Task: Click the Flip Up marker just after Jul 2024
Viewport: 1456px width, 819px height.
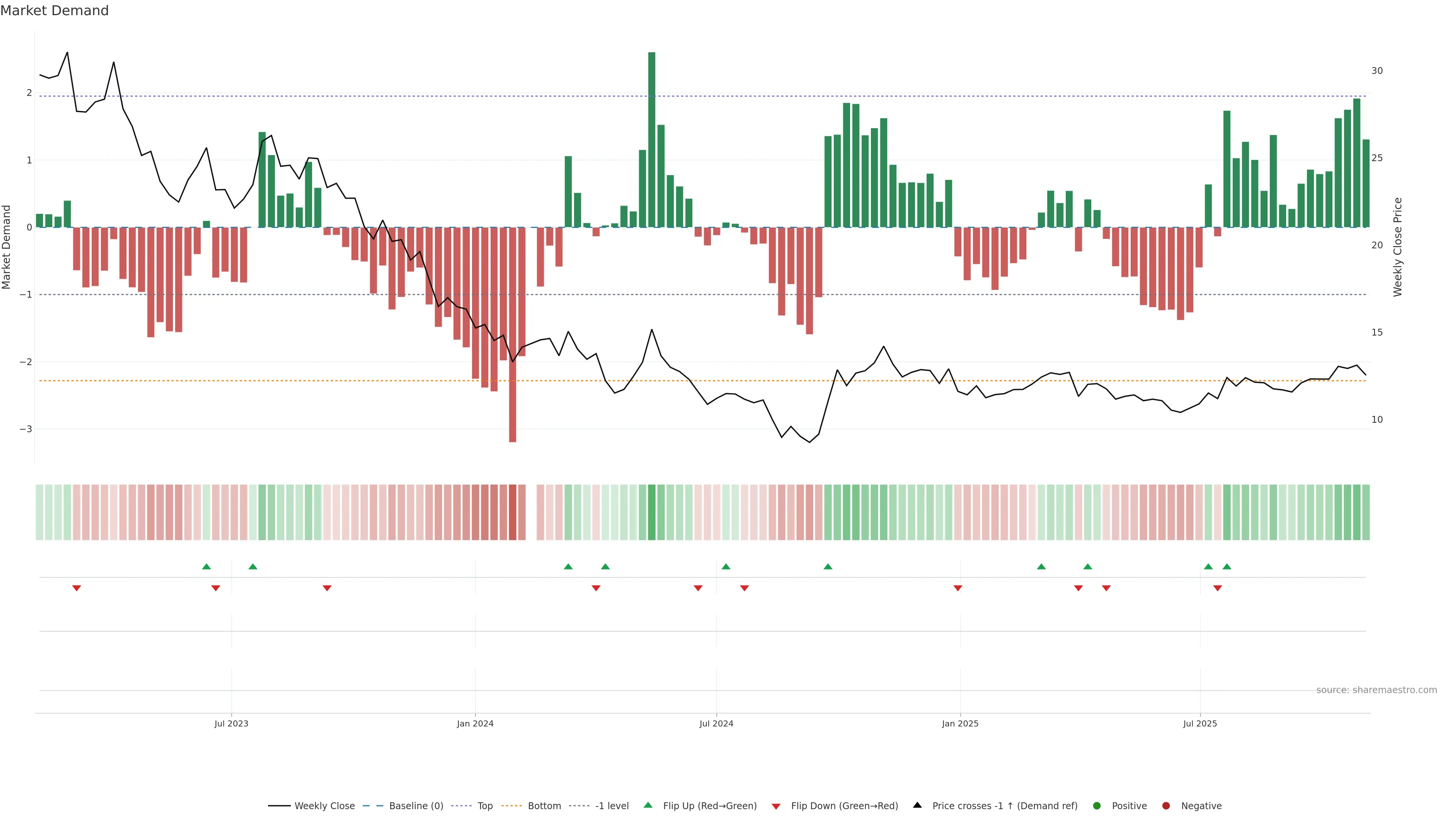Action: (726, 566)
